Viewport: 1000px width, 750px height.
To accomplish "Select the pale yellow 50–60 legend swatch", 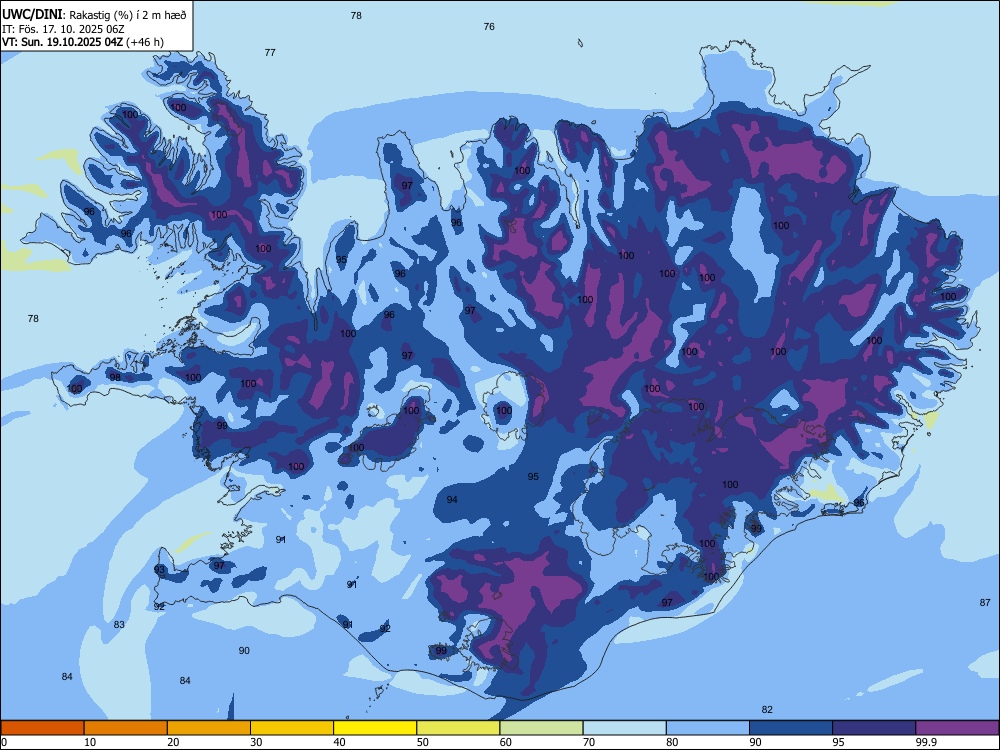I will [x=458, y=728].
